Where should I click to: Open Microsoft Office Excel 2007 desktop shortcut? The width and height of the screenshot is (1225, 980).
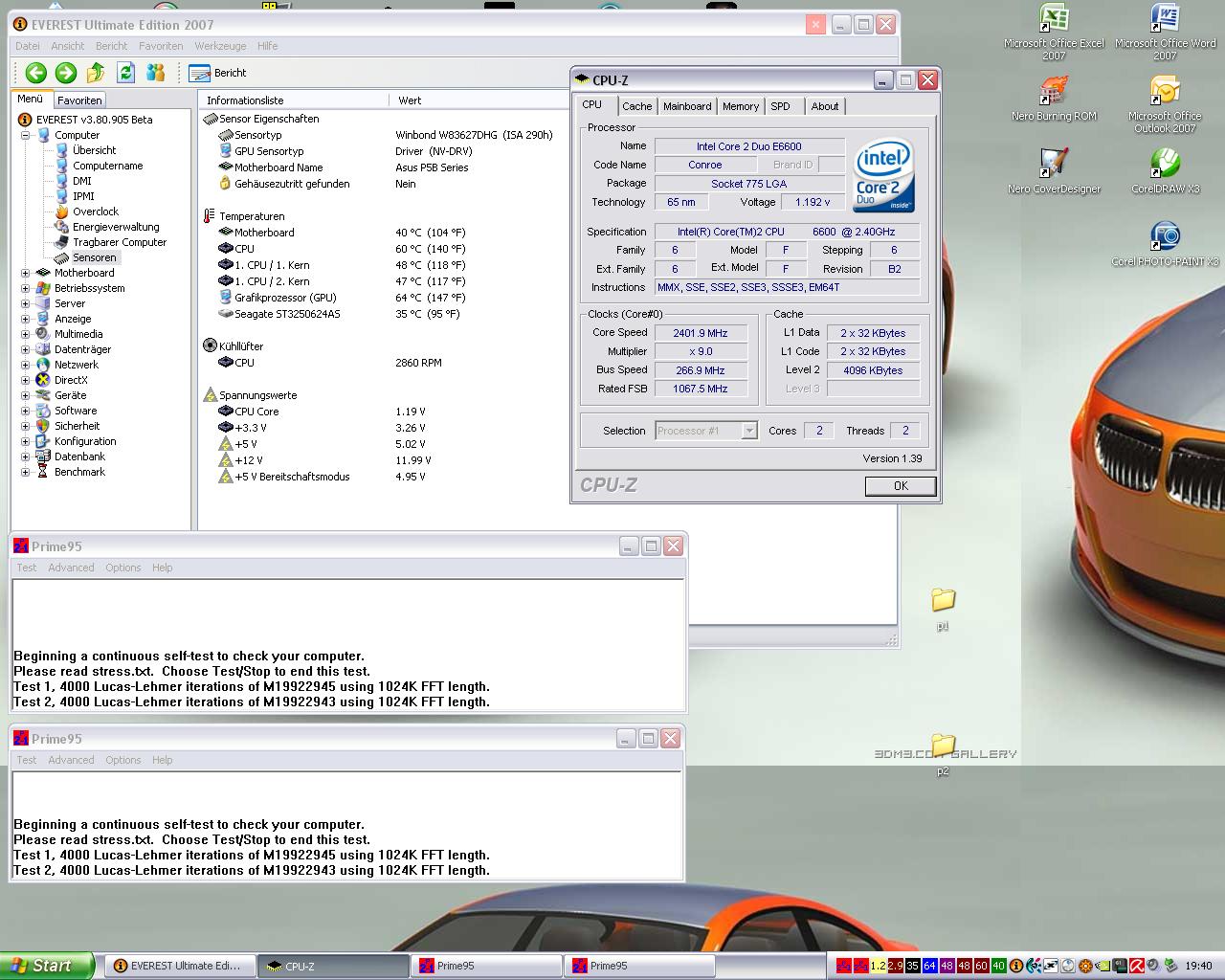[1054, 33]
